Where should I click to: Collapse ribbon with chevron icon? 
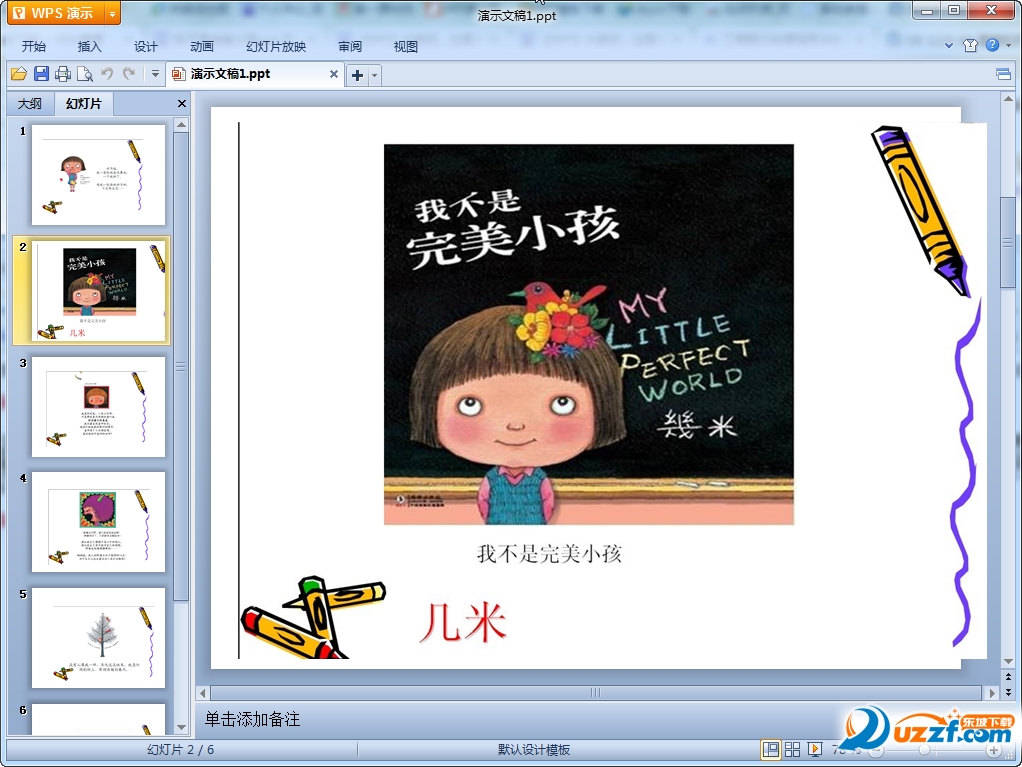click(949, 46)
